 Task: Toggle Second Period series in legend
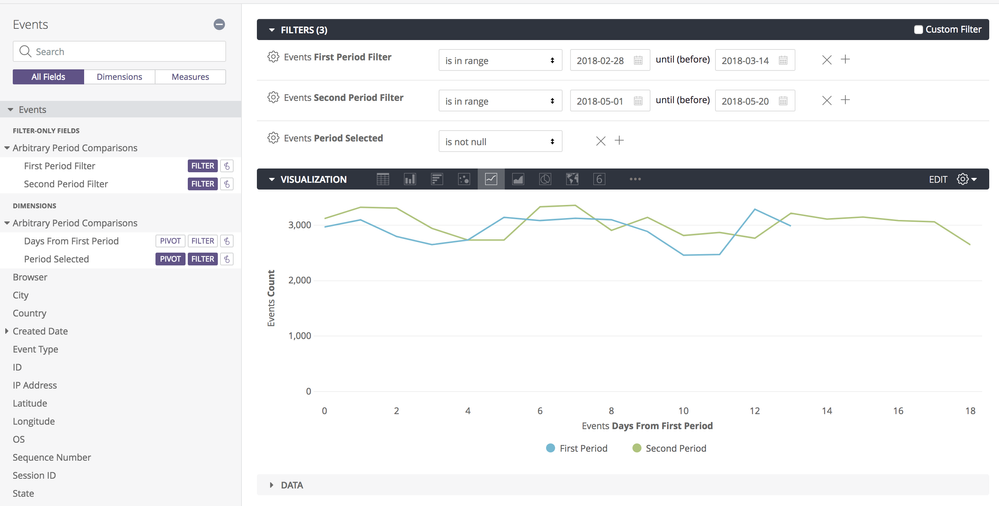click(x=669, y=448)
